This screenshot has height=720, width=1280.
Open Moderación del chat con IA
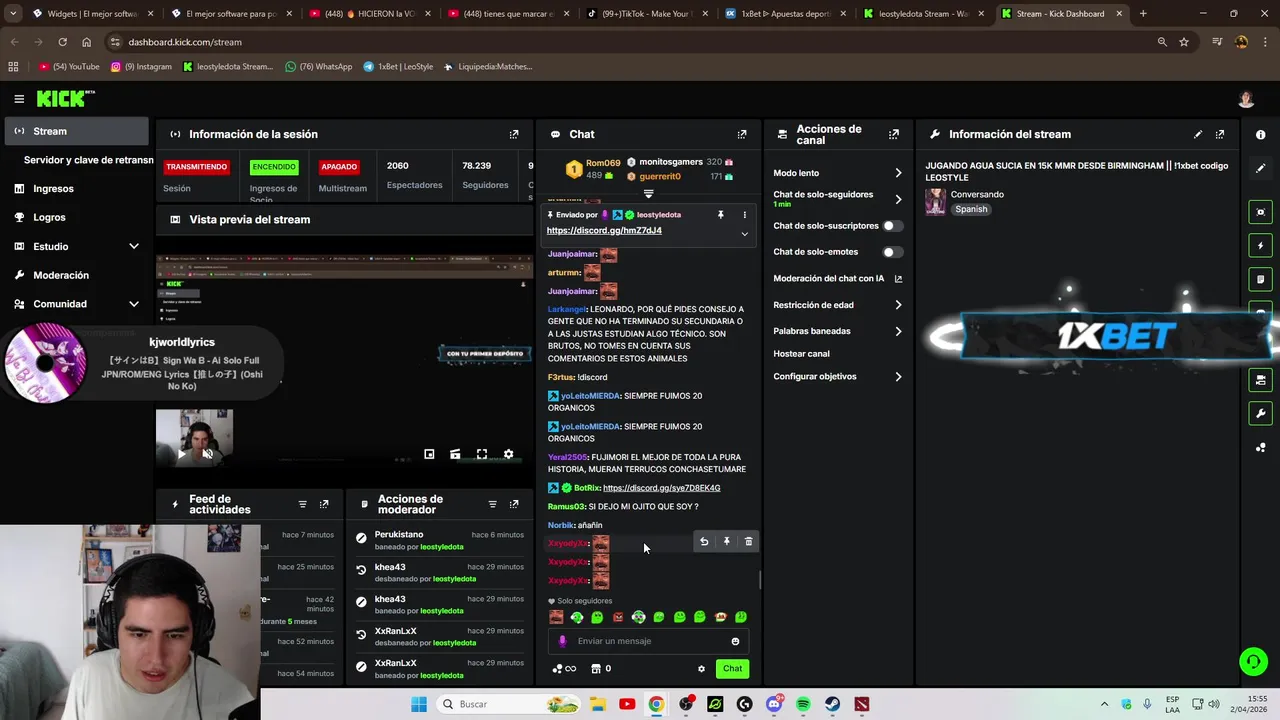tap(837, 279)
